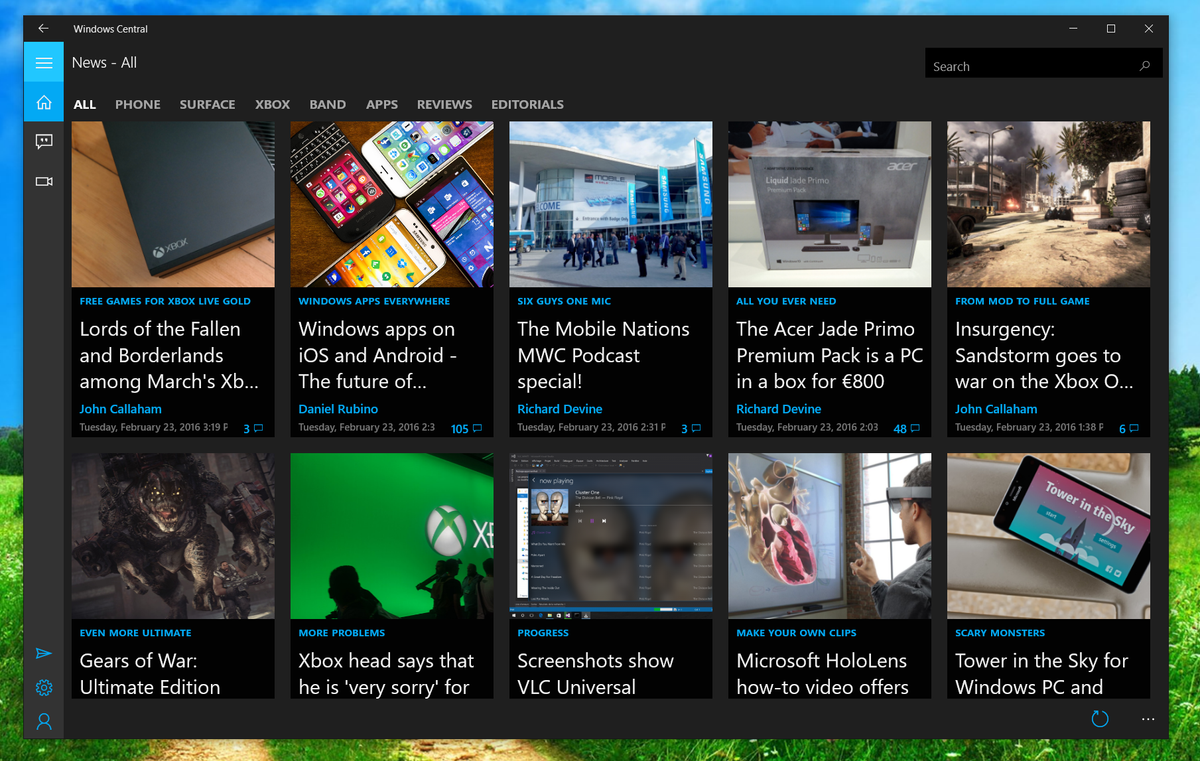Open the REVIEWS tab
The height and width of the screenshot is (761, 1200).
pos(444,104)
